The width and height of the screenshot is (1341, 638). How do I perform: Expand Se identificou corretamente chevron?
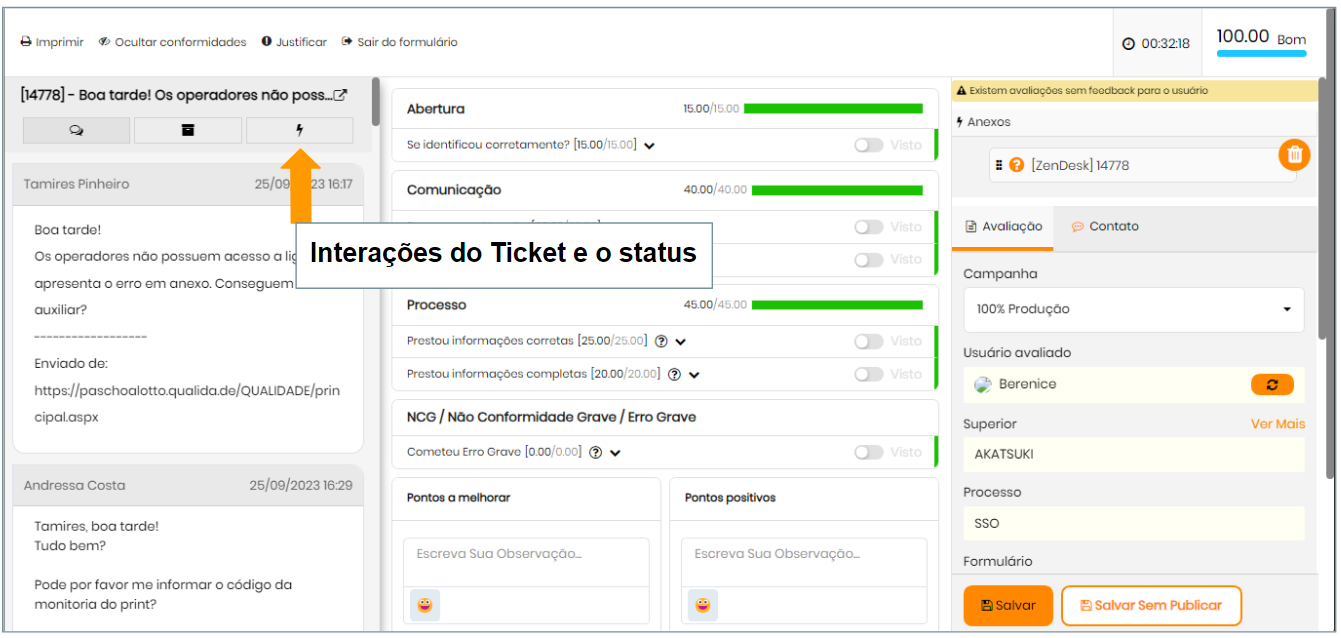point(649,146)
